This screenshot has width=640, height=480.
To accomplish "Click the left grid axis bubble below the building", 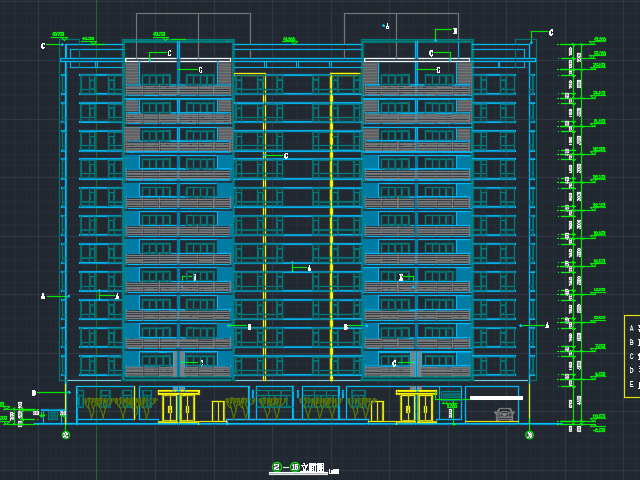I will [66, 435].
